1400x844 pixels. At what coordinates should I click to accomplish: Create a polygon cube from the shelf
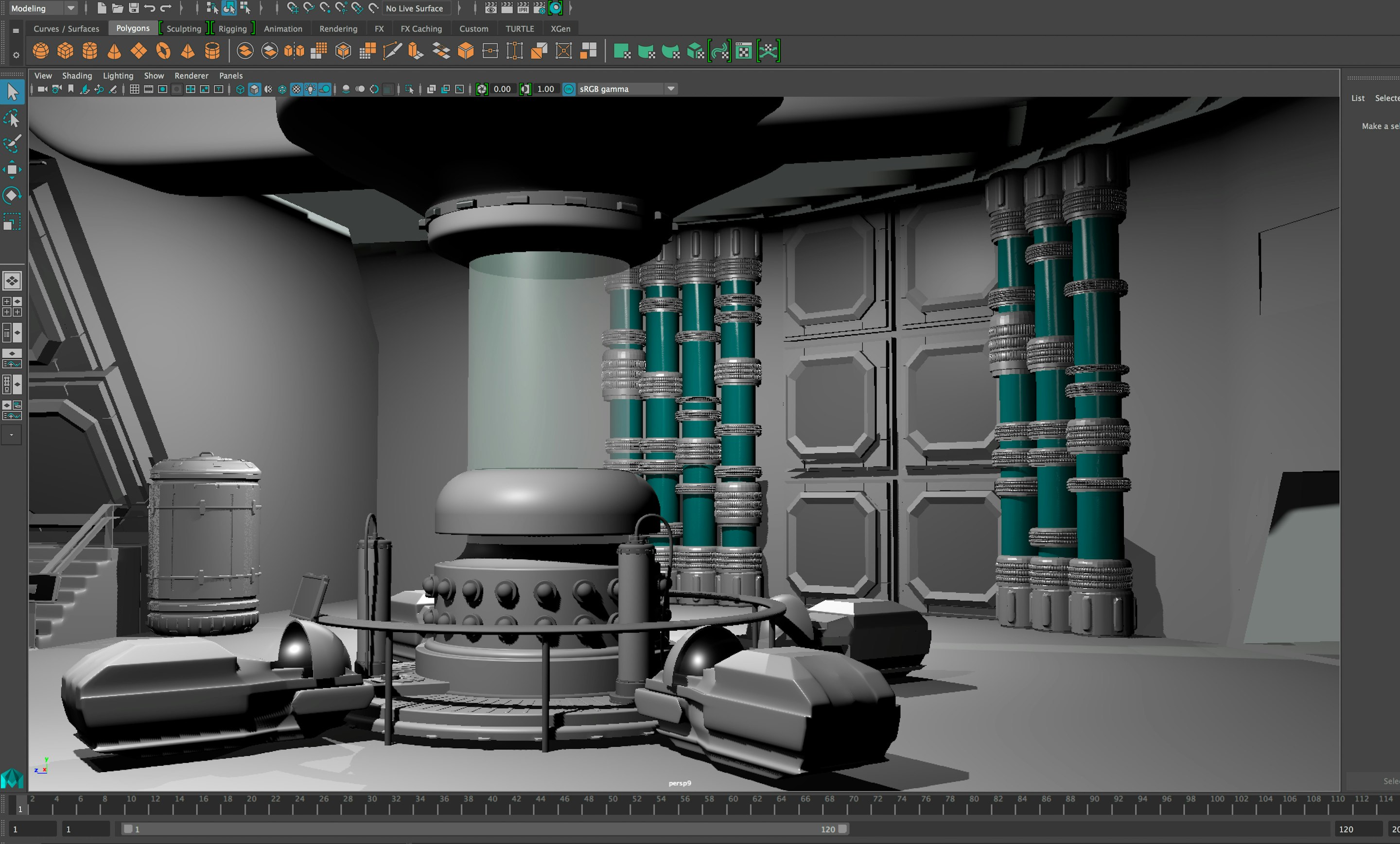coord(65,51)
